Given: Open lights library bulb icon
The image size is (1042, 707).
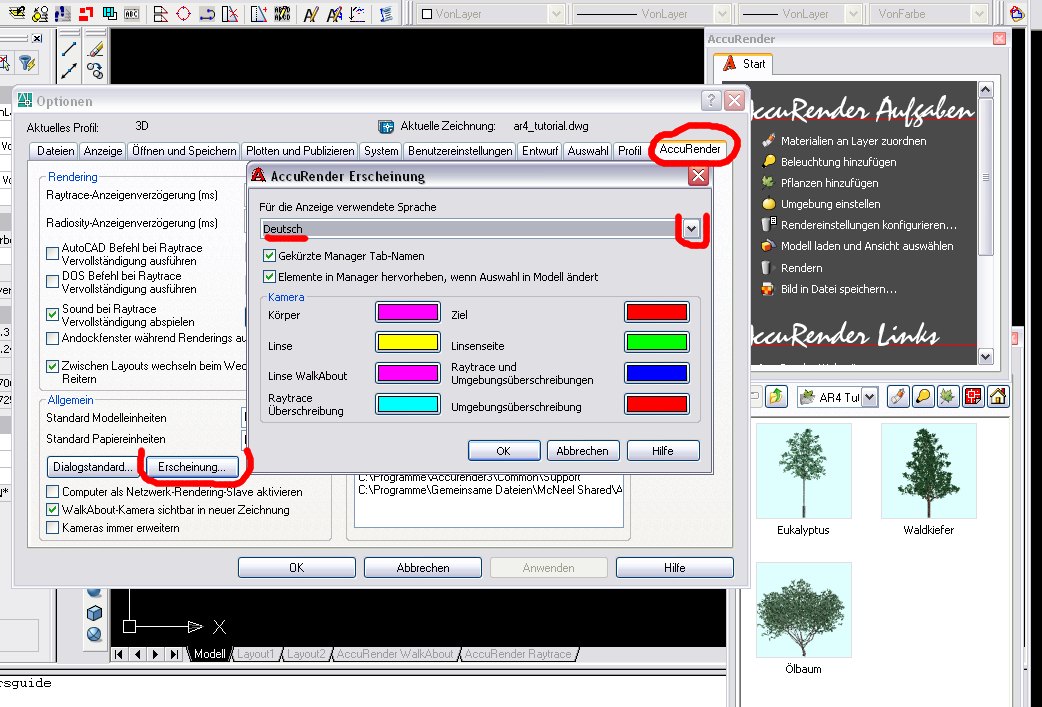Looking at the screenshot, I should click(922, 397).
